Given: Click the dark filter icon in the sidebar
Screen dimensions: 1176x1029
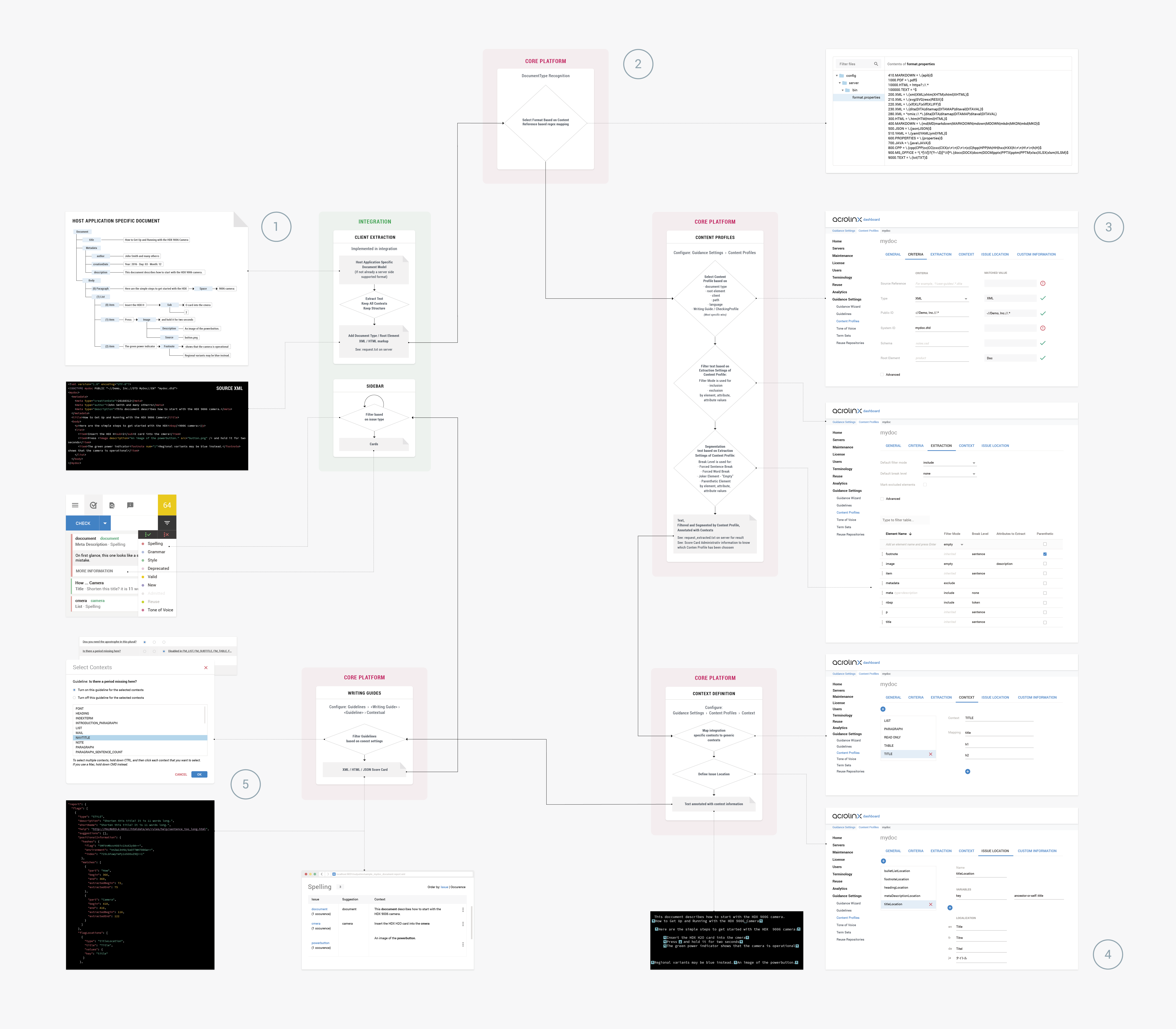Looking at the screenshot, I should [167, 523].
